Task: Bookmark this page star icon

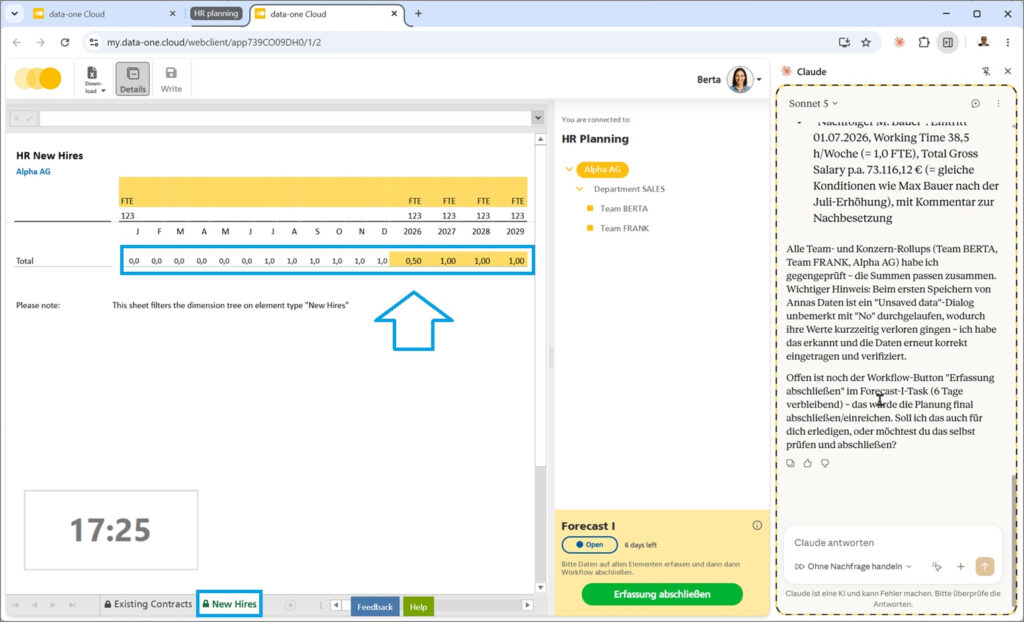Action: click(866, 42)
